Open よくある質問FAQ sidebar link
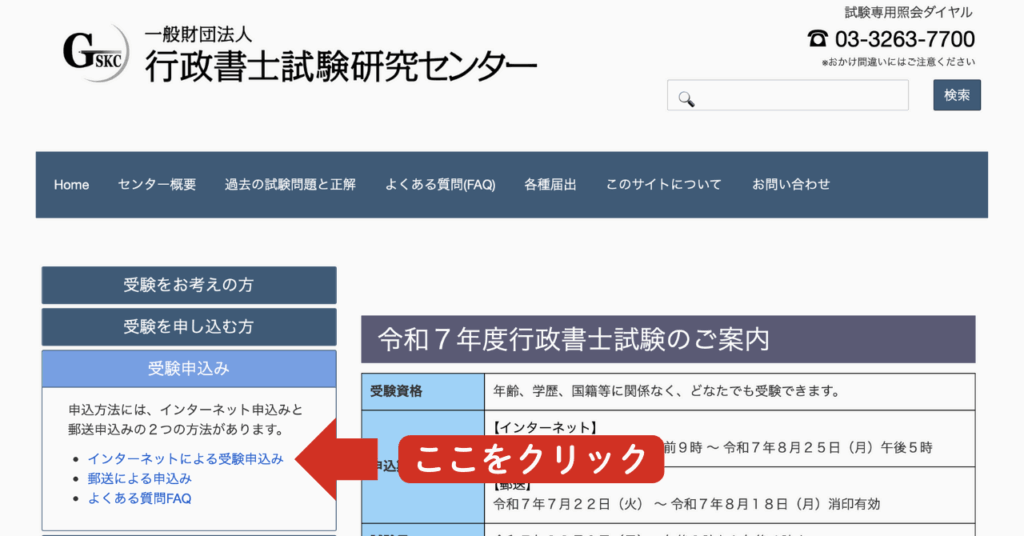This screenshot has width=1024, height=536. 139,497
